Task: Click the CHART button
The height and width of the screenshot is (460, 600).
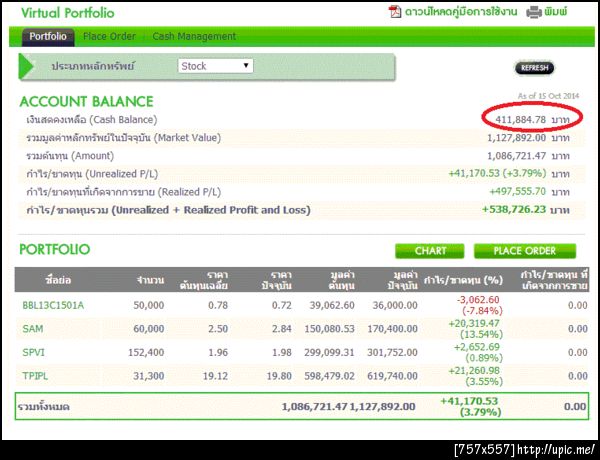Action: pyautogui.click(x=430, y=251)
